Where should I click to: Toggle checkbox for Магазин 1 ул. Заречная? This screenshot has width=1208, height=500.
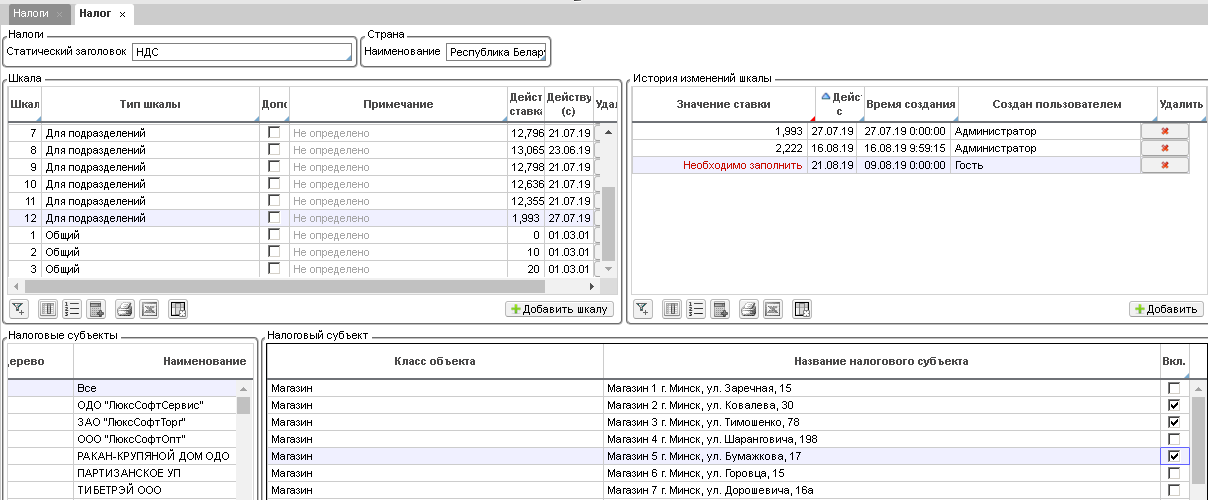click(x=1174, y=388)
